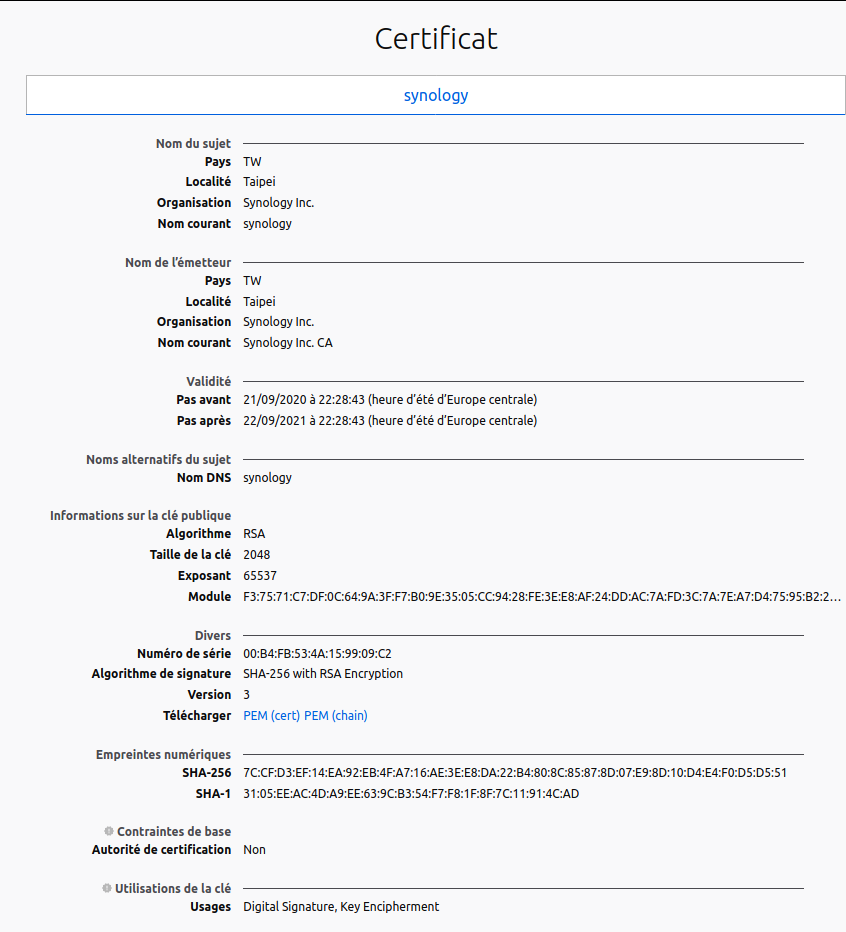Click Digital Signature, Key Encipherment usages
Viewport: 846px width, 932px height.
pyautogui.click(x=341, y=906)
